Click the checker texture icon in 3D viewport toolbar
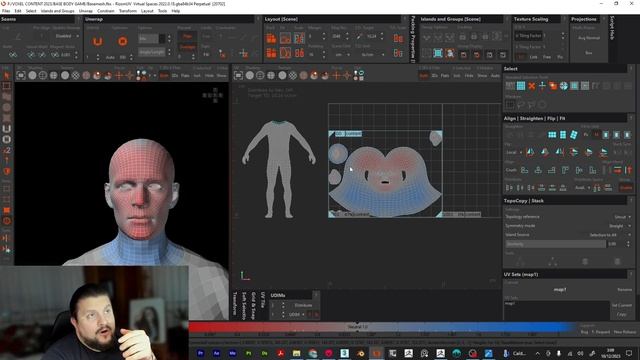 click(76, 76)
